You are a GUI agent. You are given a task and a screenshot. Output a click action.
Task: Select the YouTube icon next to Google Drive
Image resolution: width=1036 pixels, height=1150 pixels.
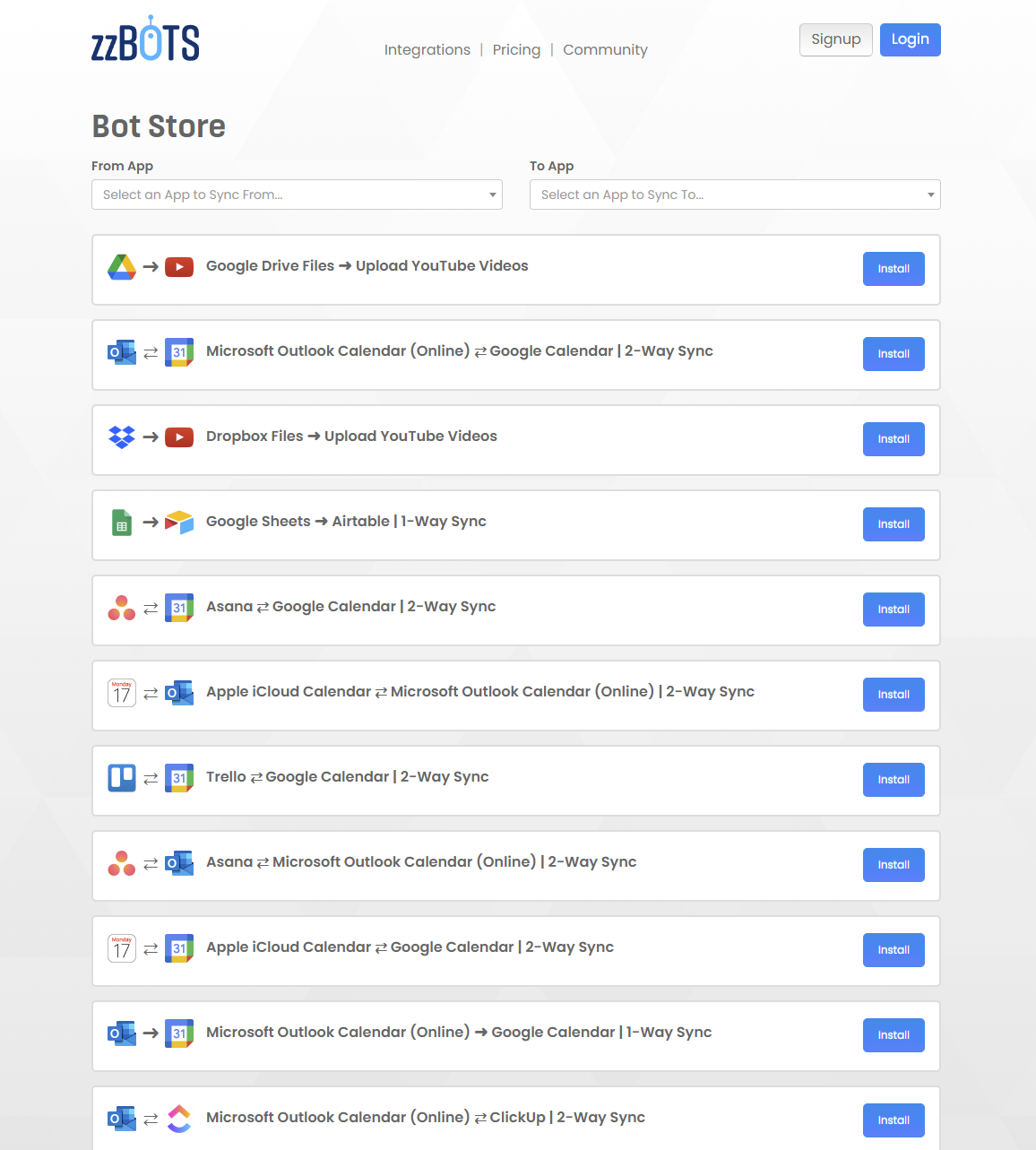pos(178,266)
